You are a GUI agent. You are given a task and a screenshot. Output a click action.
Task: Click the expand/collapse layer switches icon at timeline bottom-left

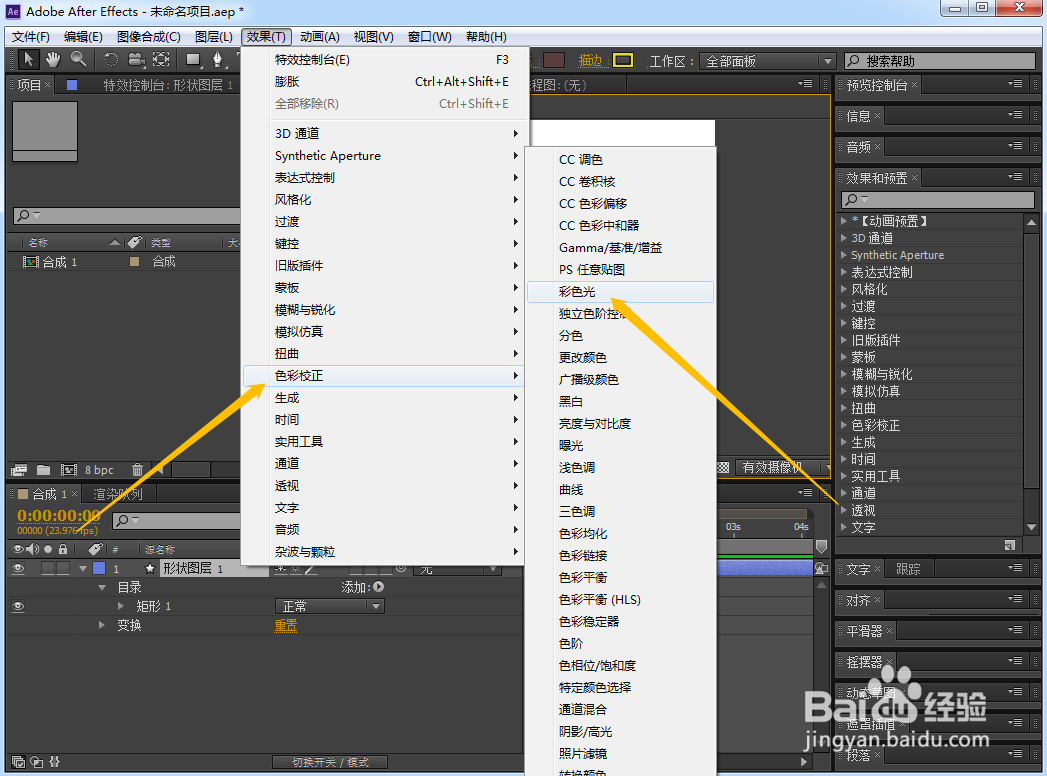(x=19, y=762)
